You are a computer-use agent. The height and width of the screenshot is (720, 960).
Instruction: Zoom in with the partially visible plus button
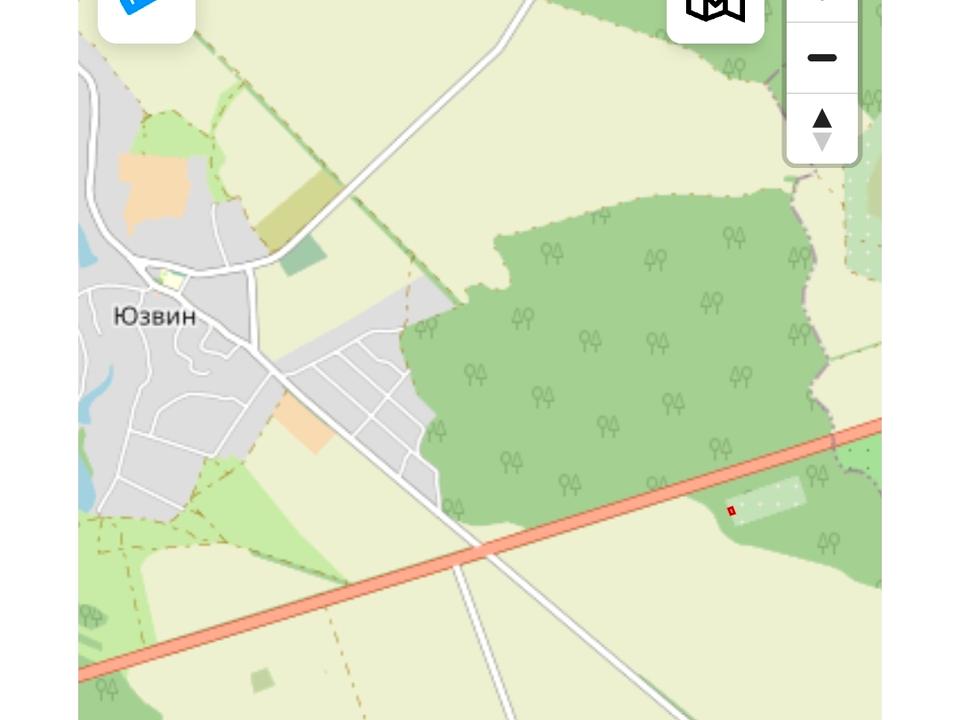[822, 9]
